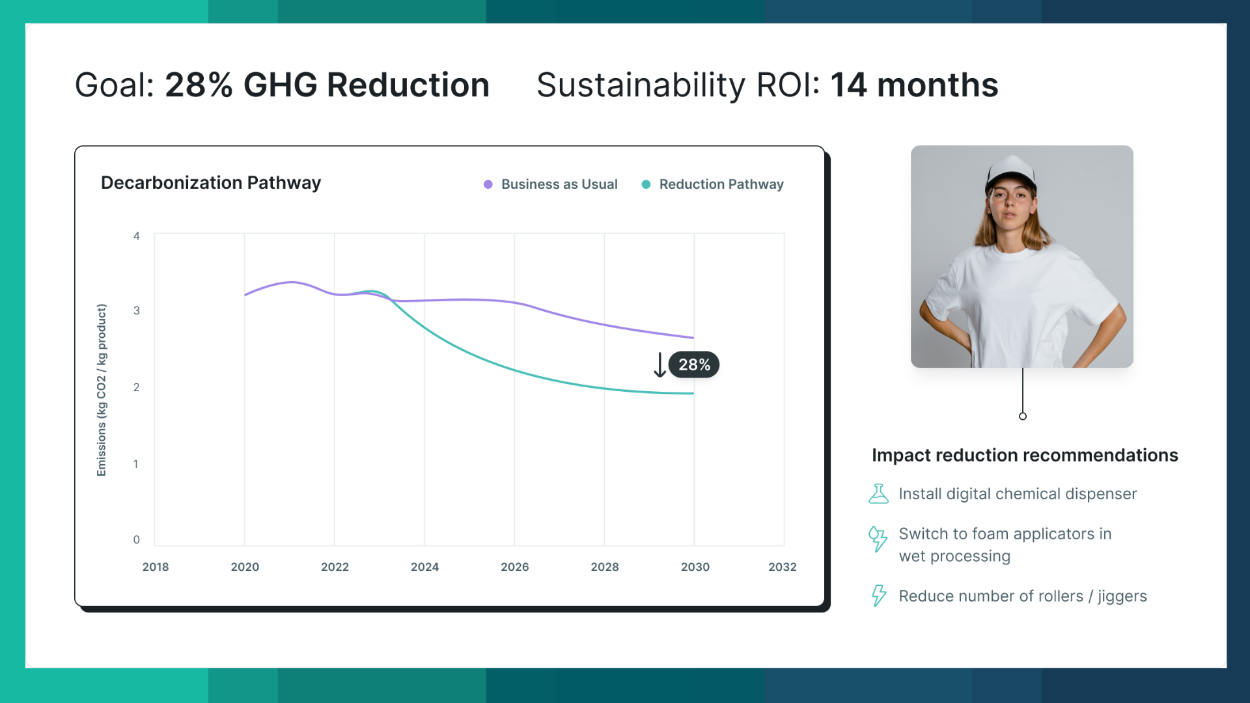Viewport: 1250px width, 703px height.
Task: Click the 2030 label on the x-axis
Action: (x=695, y=567)
